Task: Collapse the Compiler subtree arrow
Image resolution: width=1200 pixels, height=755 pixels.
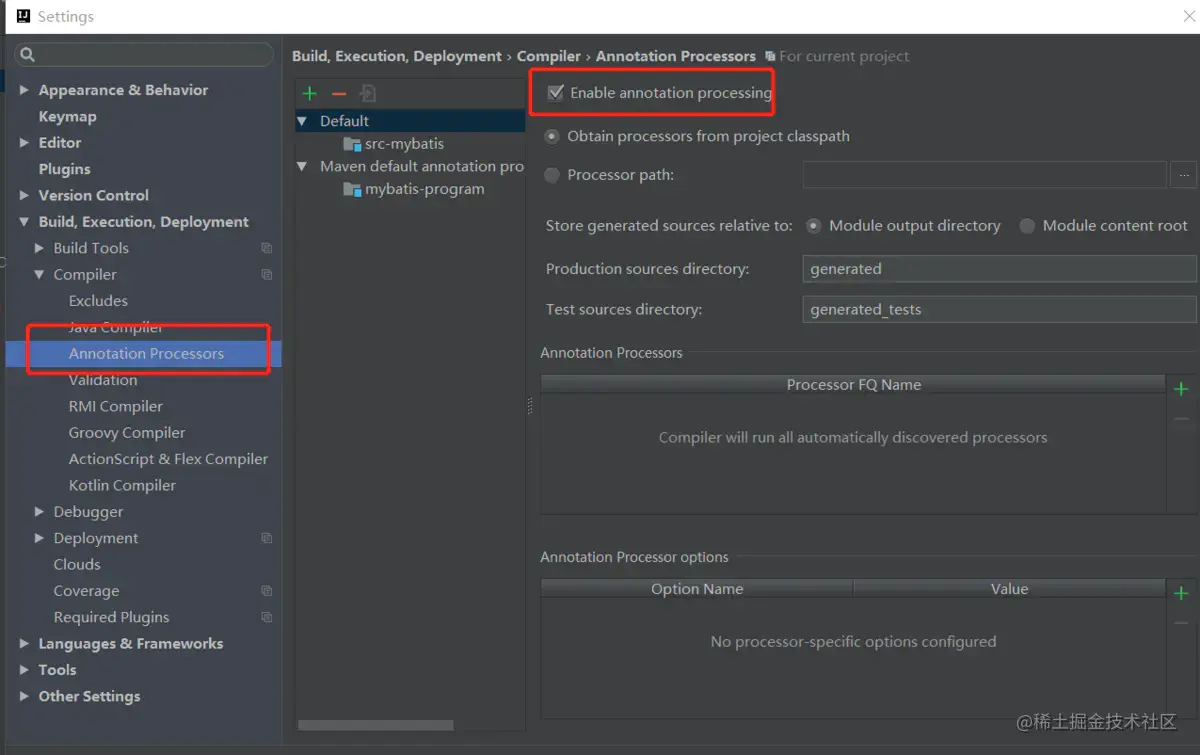Action: pos(39,274)
